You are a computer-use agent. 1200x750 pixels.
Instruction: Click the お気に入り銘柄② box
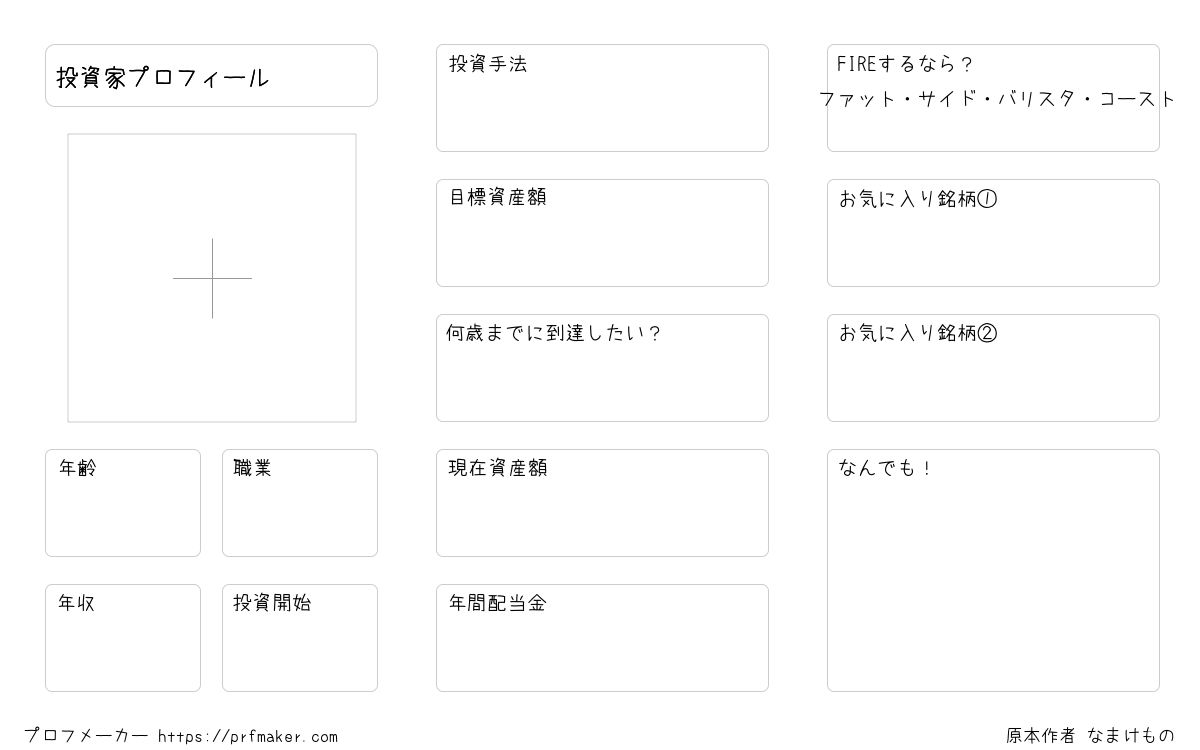(x=993, y=368)
